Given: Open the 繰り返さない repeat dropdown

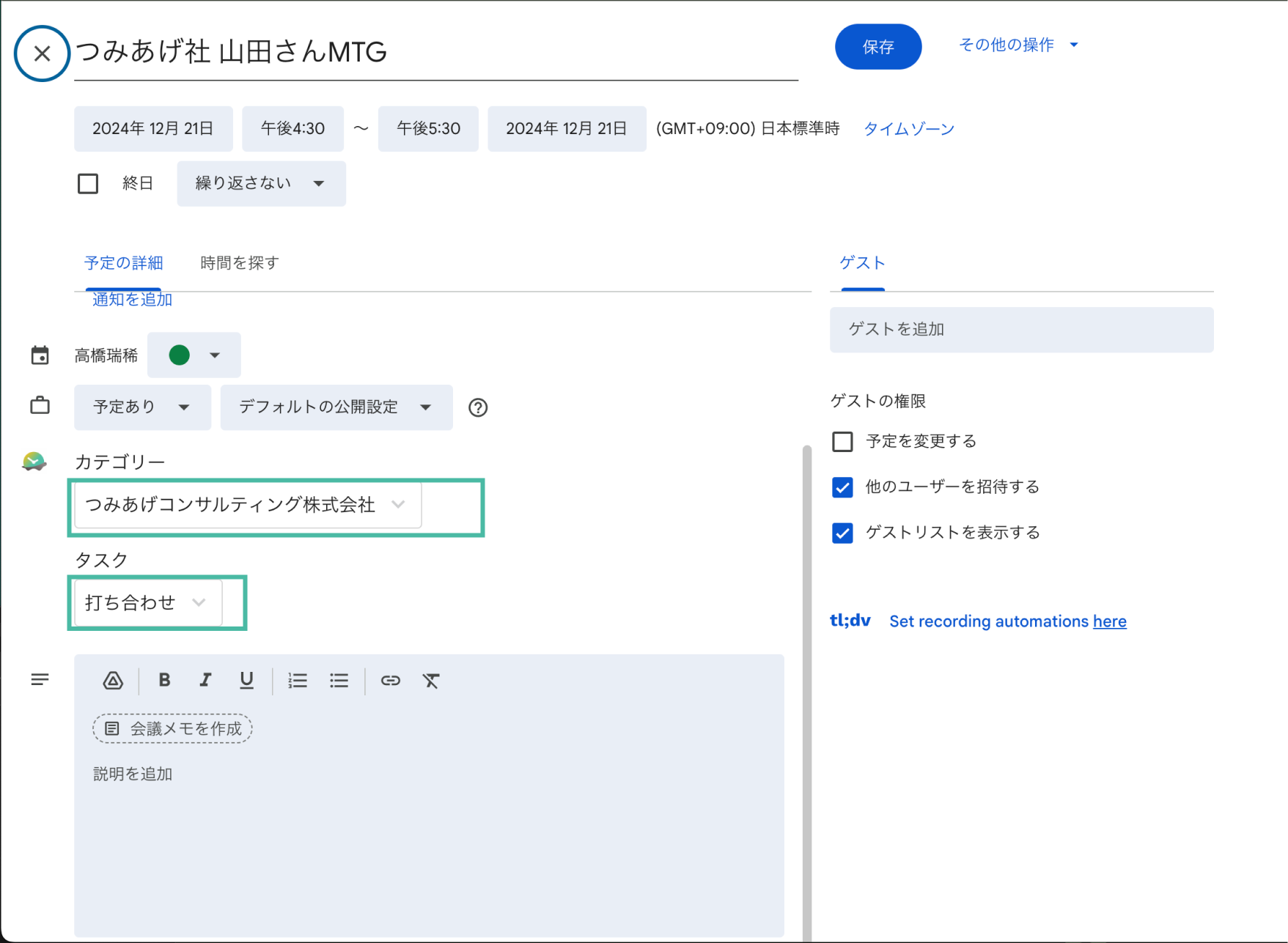Looking at the screenshot, I should 261,183.
